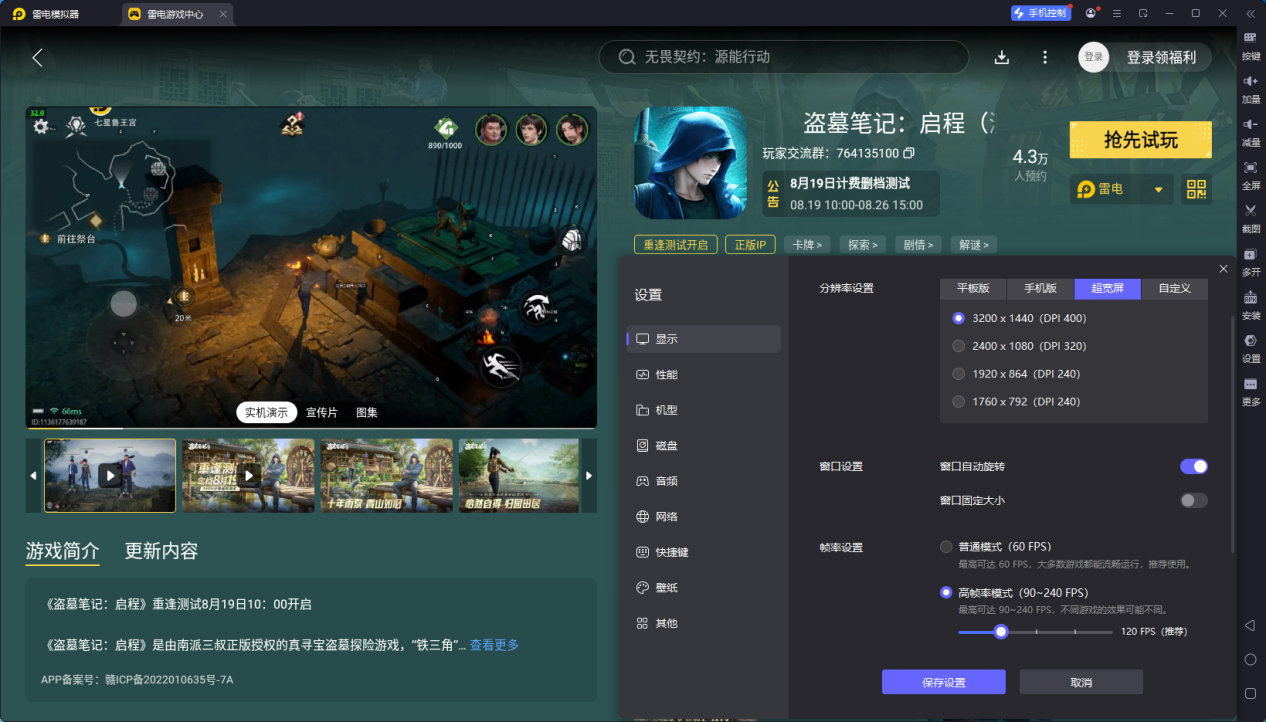Open the 按键 keymapping tool in sidebar
The height and width of the screenshot is (722, 1266).
pos(1251,45)
